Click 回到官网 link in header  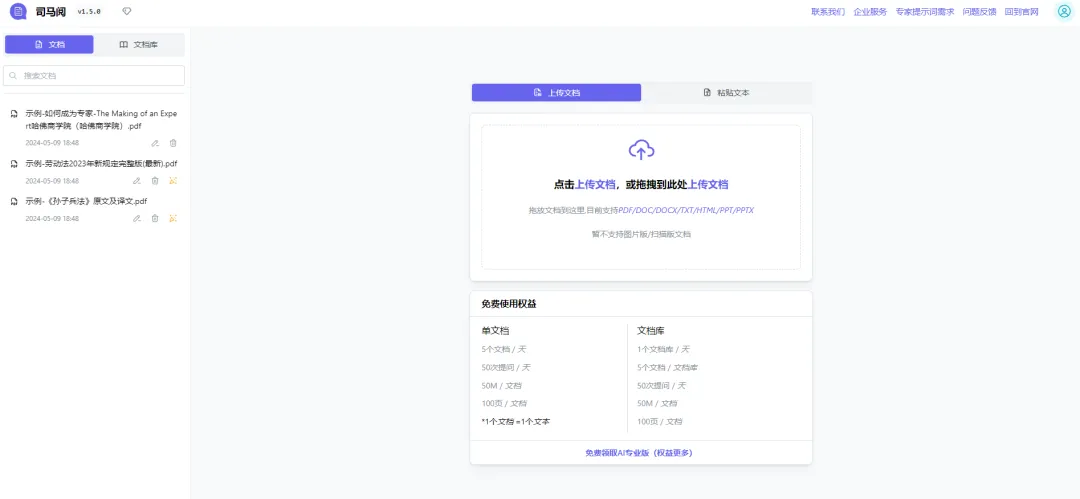point(1021,12)
